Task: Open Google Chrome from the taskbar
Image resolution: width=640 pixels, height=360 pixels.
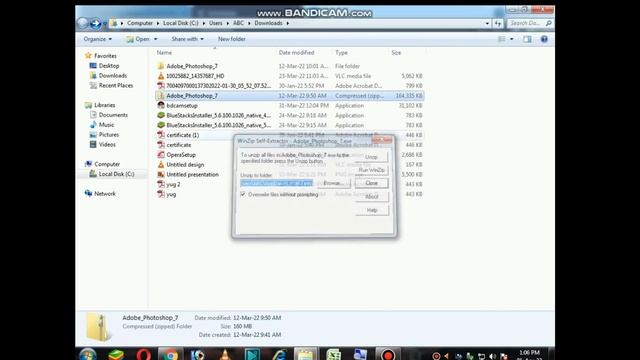Action: [x=171, y=354]
